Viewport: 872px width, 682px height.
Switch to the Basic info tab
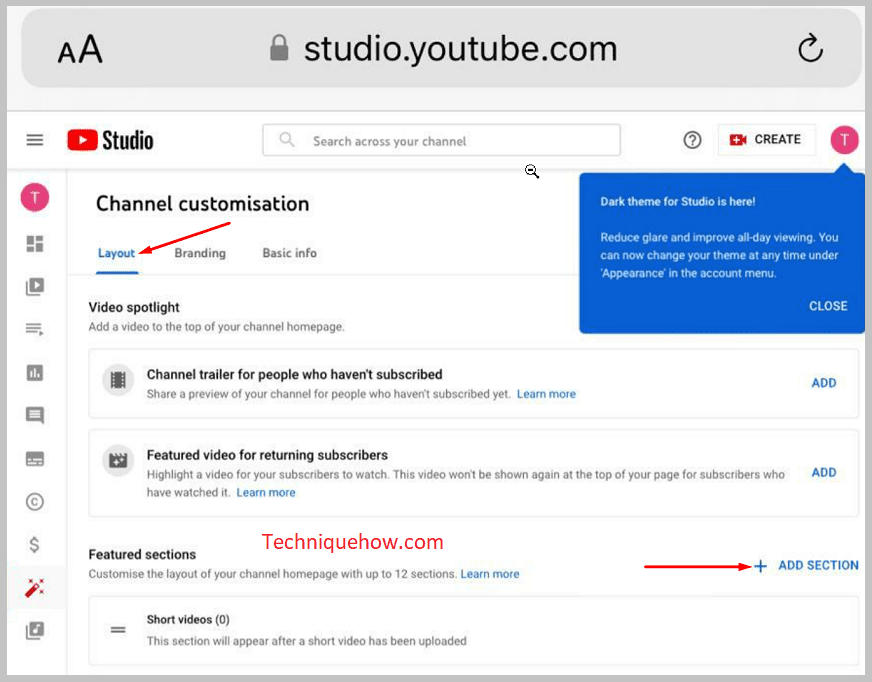click(290, 253)
